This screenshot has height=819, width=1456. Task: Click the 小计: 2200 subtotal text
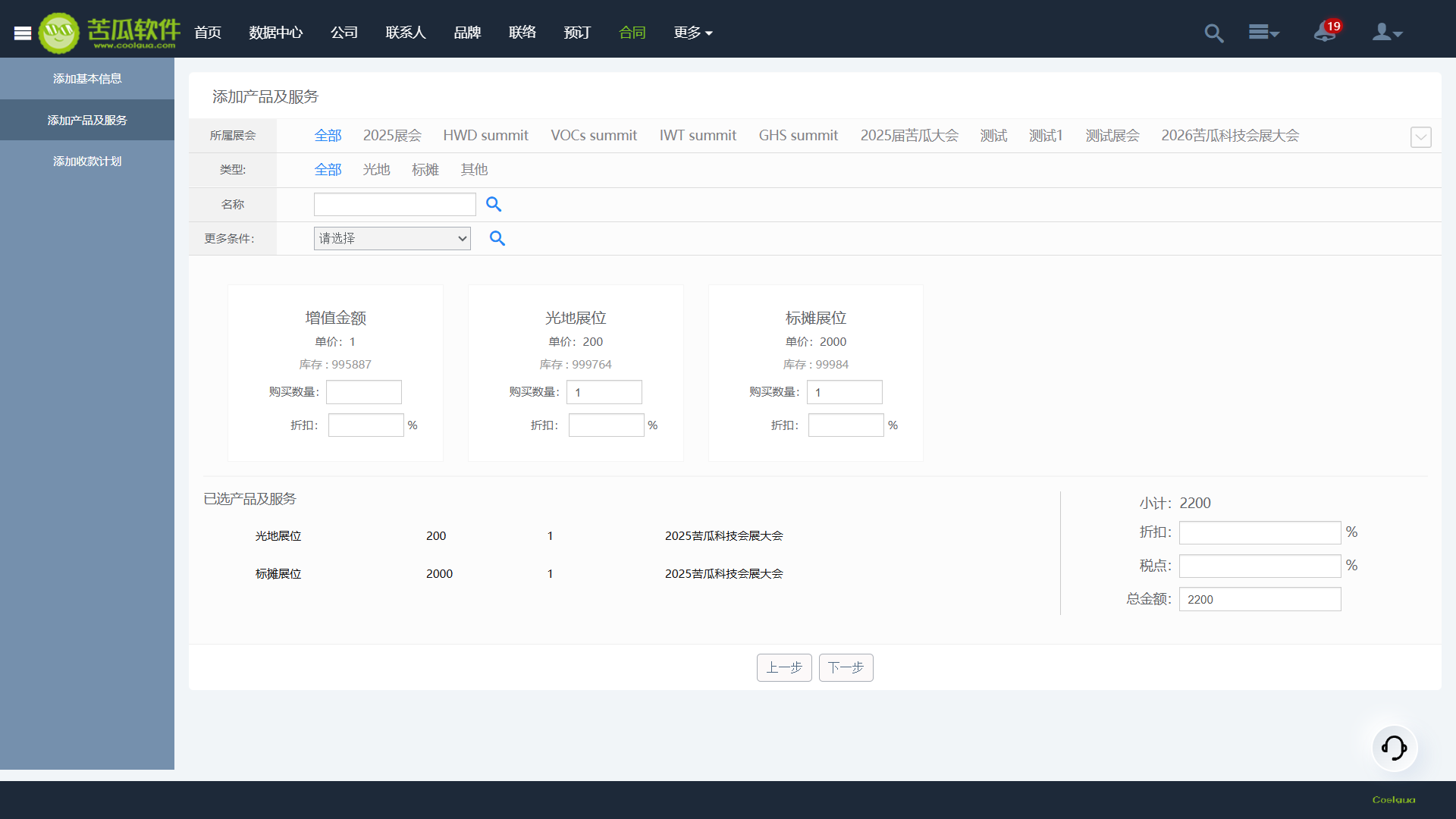1175,503
